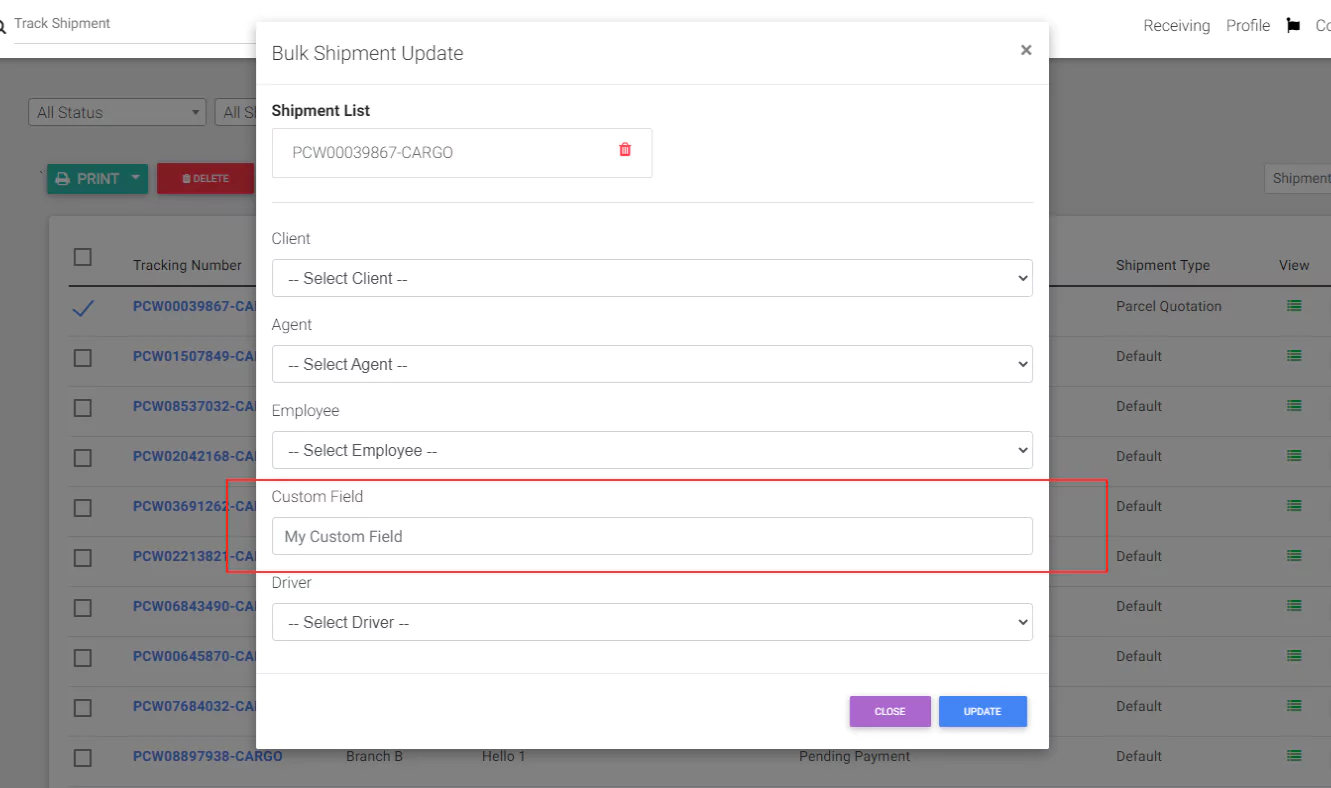The height and width of the screenshot is (788, 1331).
Task: Close the dialog with the X icon
Action: point(1025,50)
